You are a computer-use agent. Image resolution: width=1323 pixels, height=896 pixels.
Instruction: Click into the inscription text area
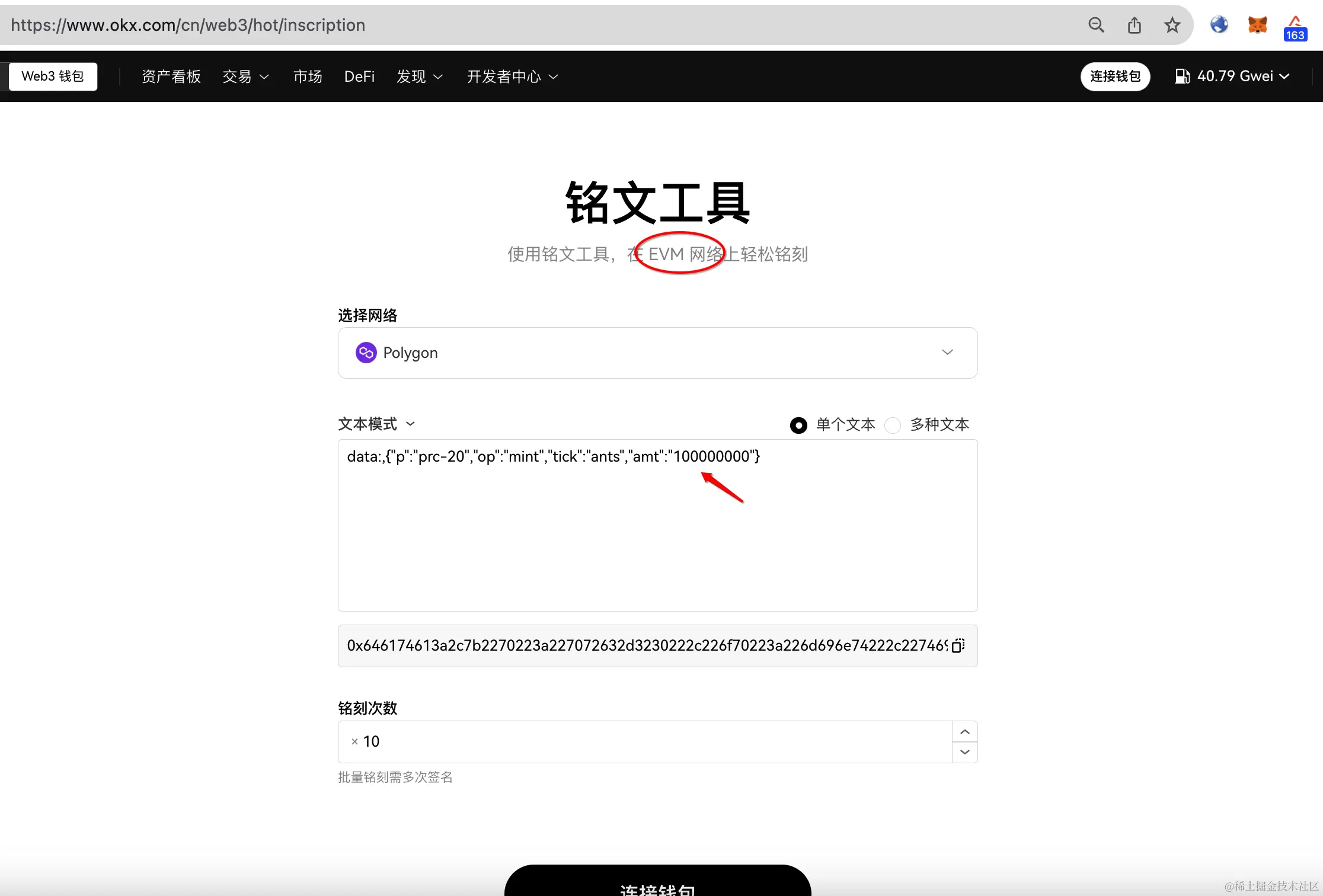tap(657, 533)
